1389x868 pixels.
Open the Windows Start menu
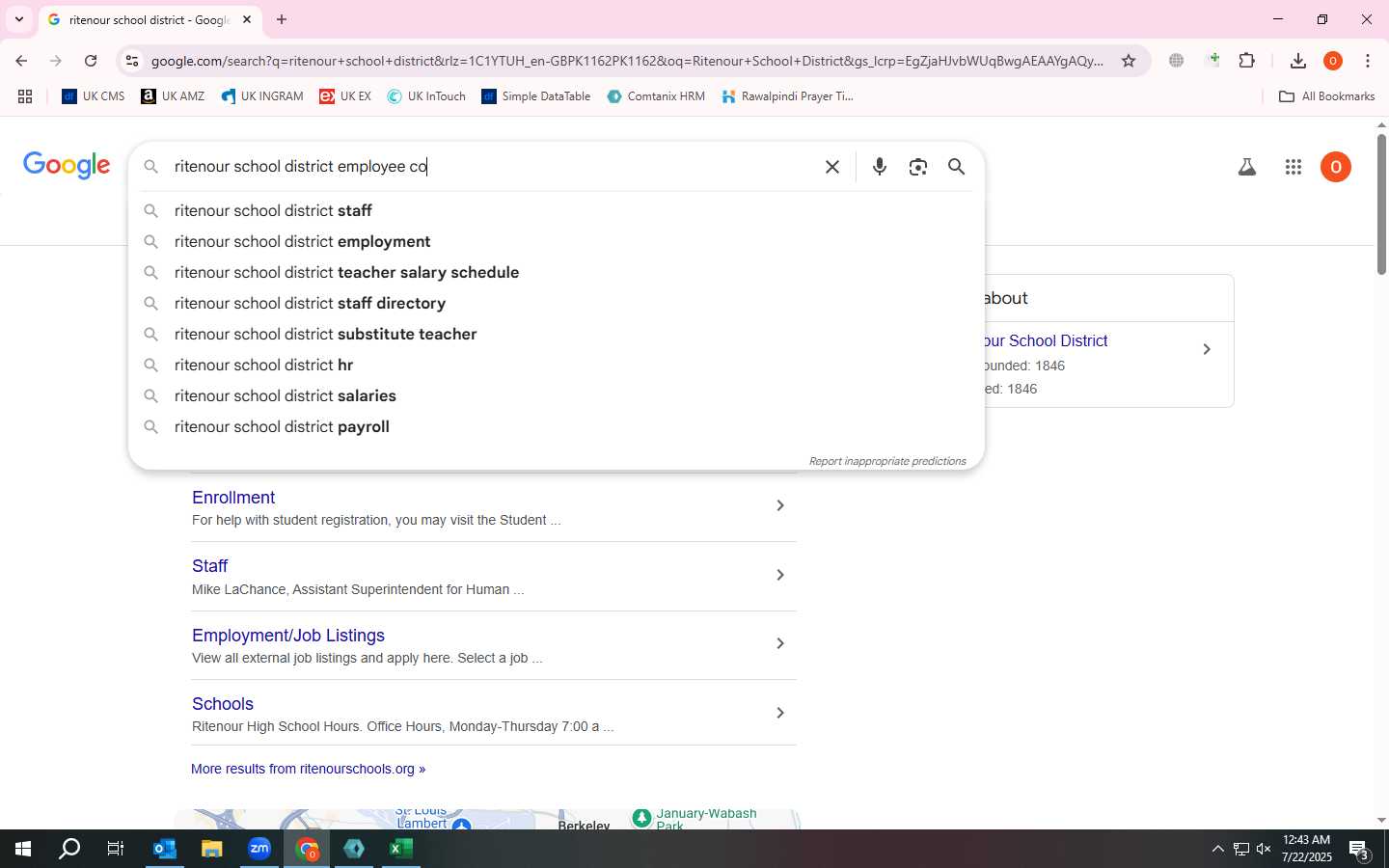23,849
